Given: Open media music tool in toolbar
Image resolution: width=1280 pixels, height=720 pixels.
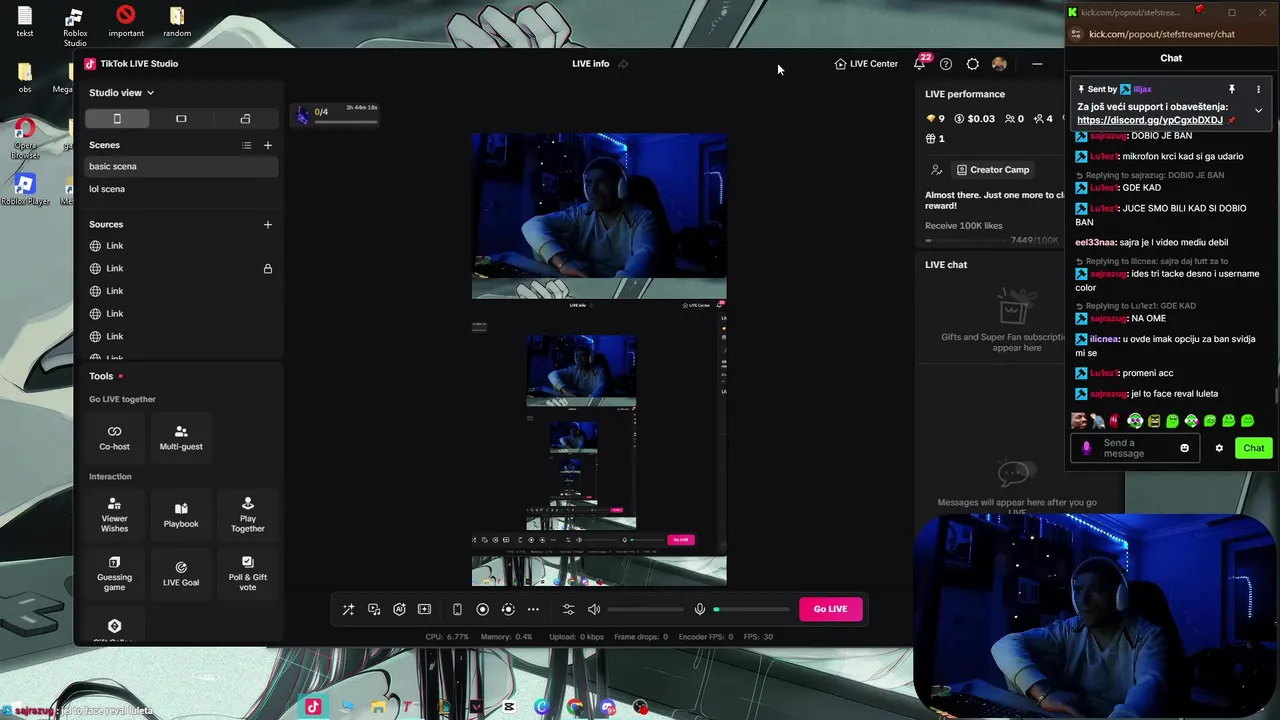Looking at the screenshot, I should (x=374, y=609).
